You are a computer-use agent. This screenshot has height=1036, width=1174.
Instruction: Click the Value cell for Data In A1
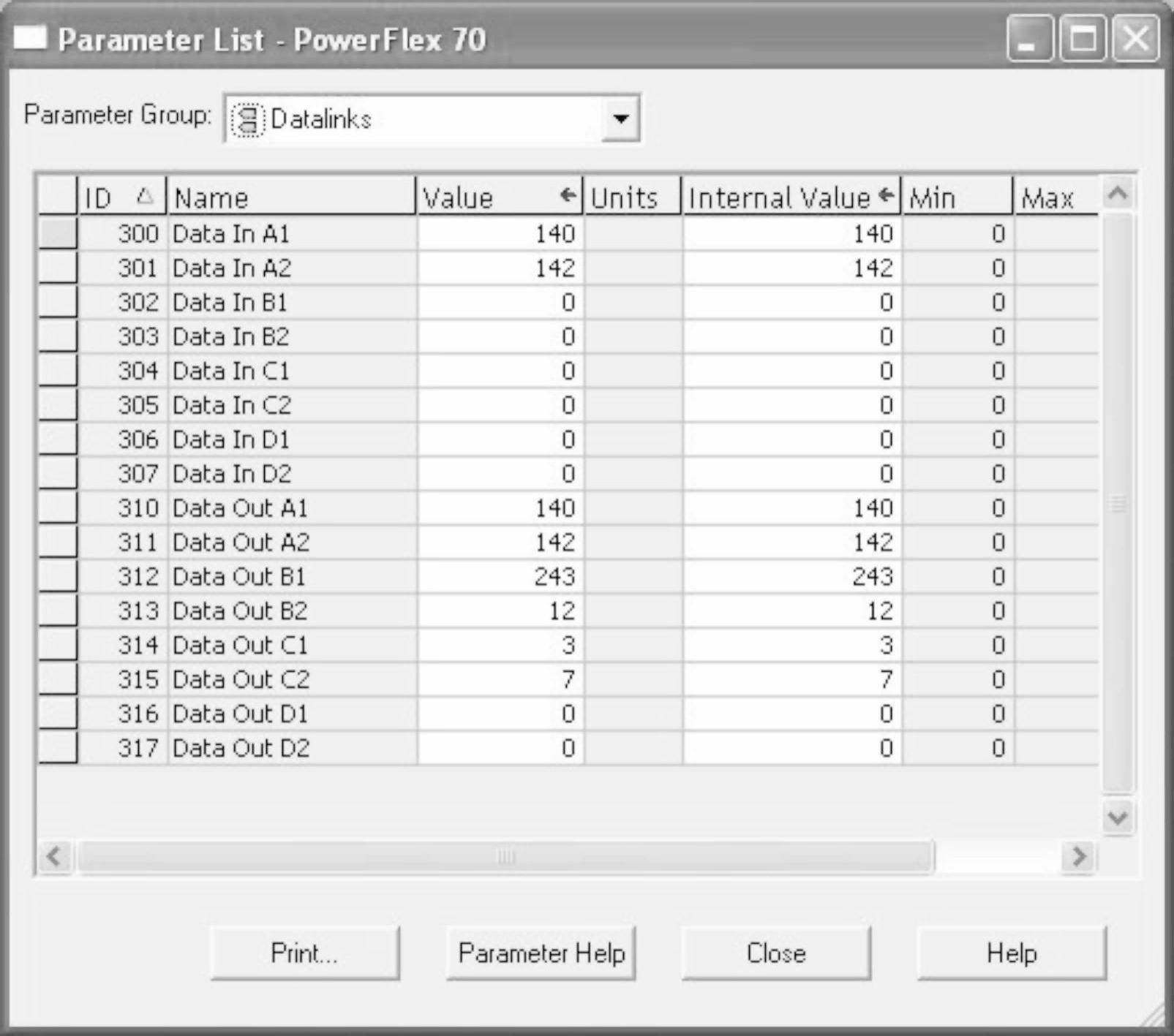pos(500,234)
